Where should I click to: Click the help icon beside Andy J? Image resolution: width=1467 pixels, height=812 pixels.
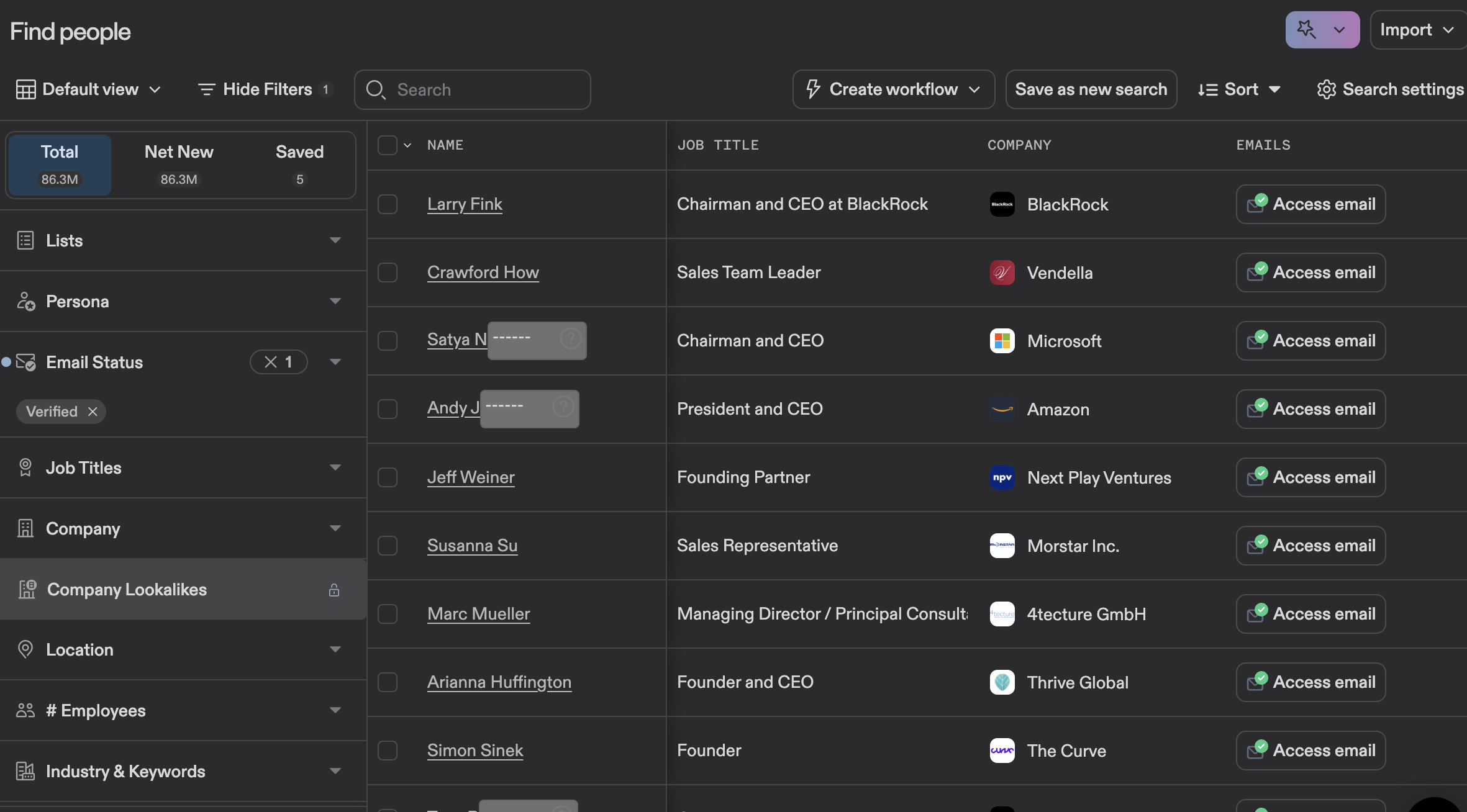point(563,407)
